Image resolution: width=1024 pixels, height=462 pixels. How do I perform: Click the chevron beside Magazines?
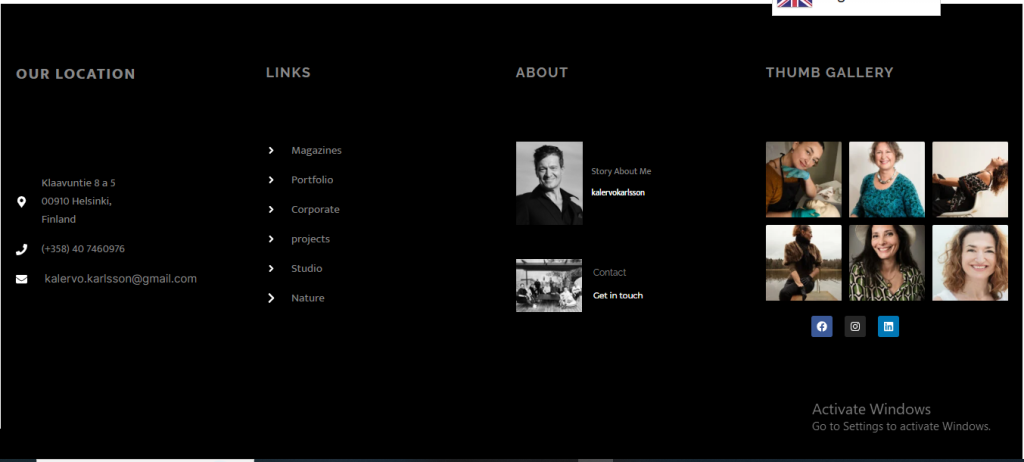271,150
